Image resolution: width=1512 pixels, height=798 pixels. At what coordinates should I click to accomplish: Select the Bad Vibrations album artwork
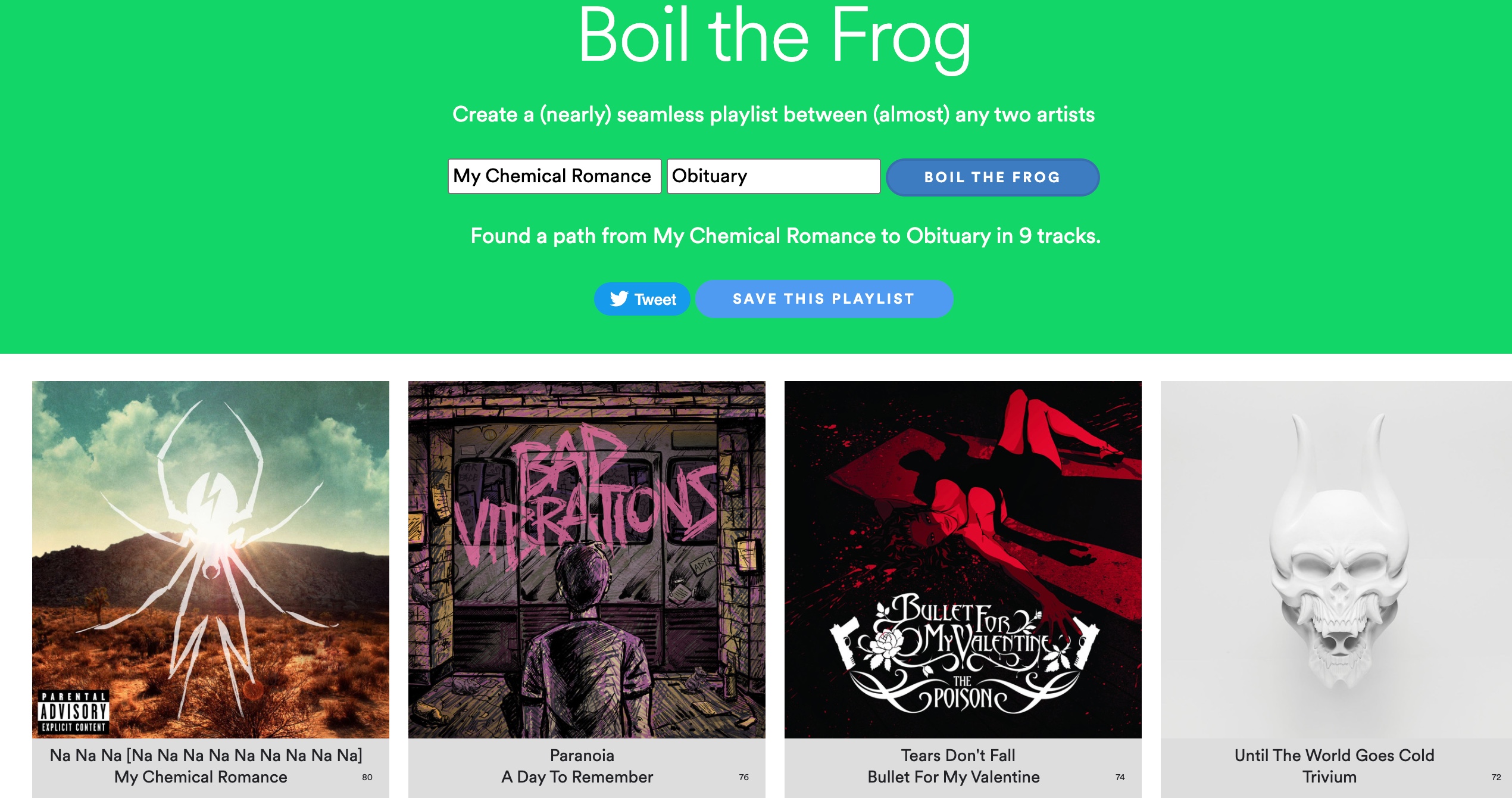point(587,560)
